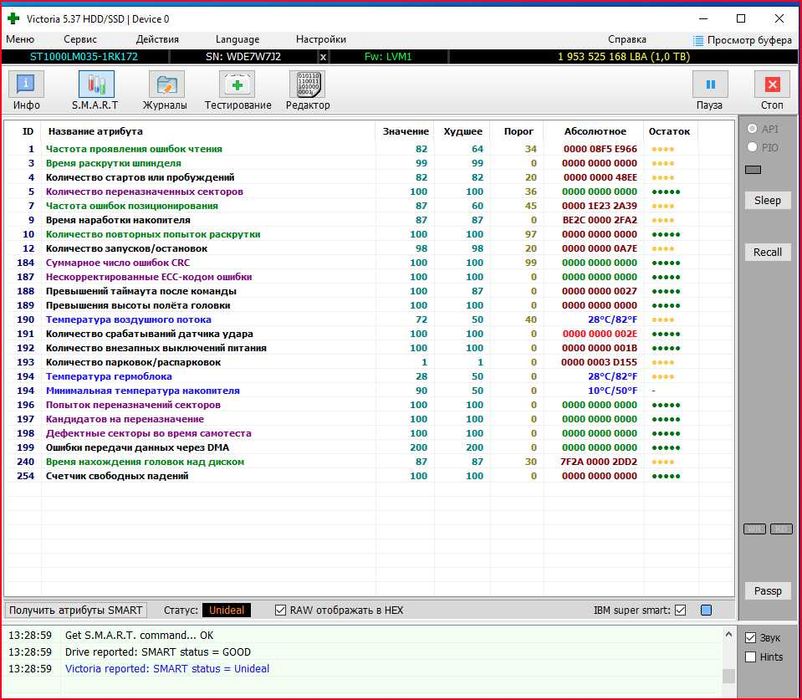Image resolution: width=802 pixels, height=700 pixels.
Task: Click the Пауза pause icon
Action: click(x=710, y=84)
